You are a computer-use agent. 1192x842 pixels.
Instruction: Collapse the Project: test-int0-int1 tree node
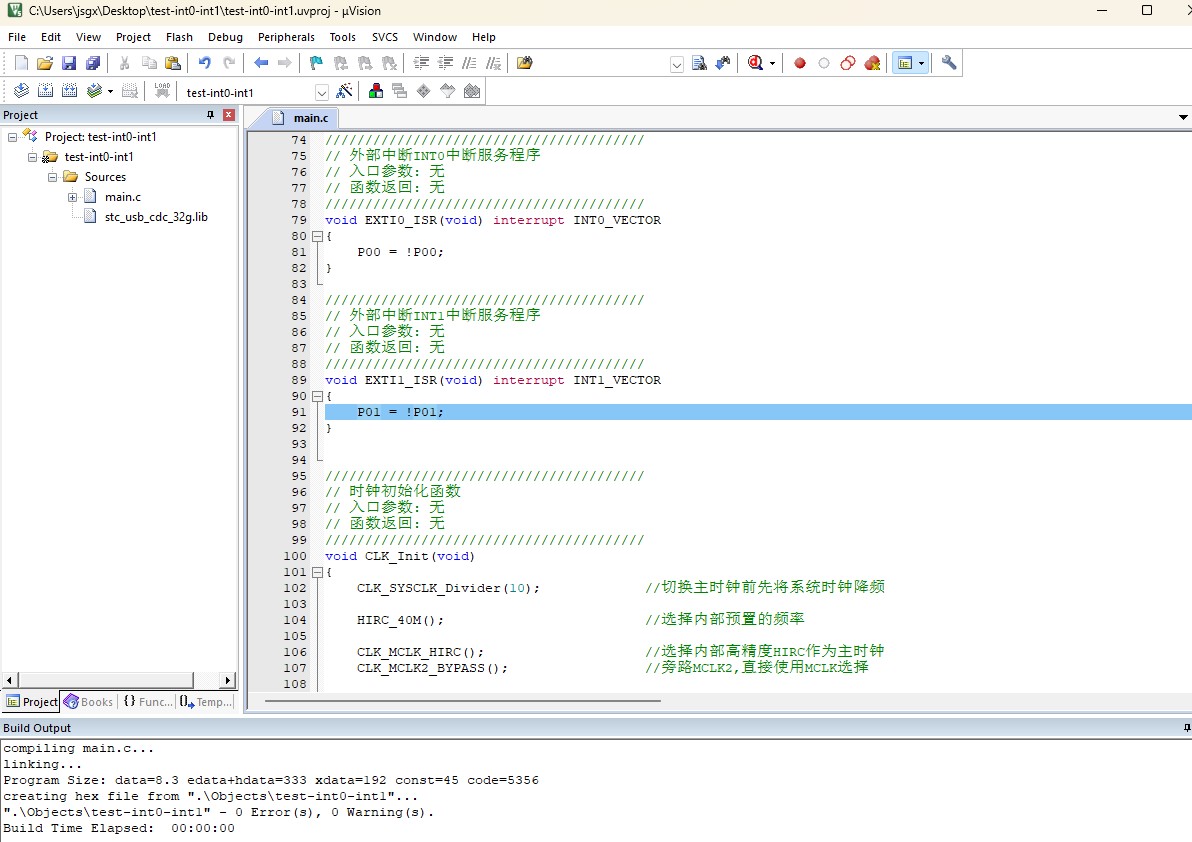pyautogui.click(x=12, y=138)
